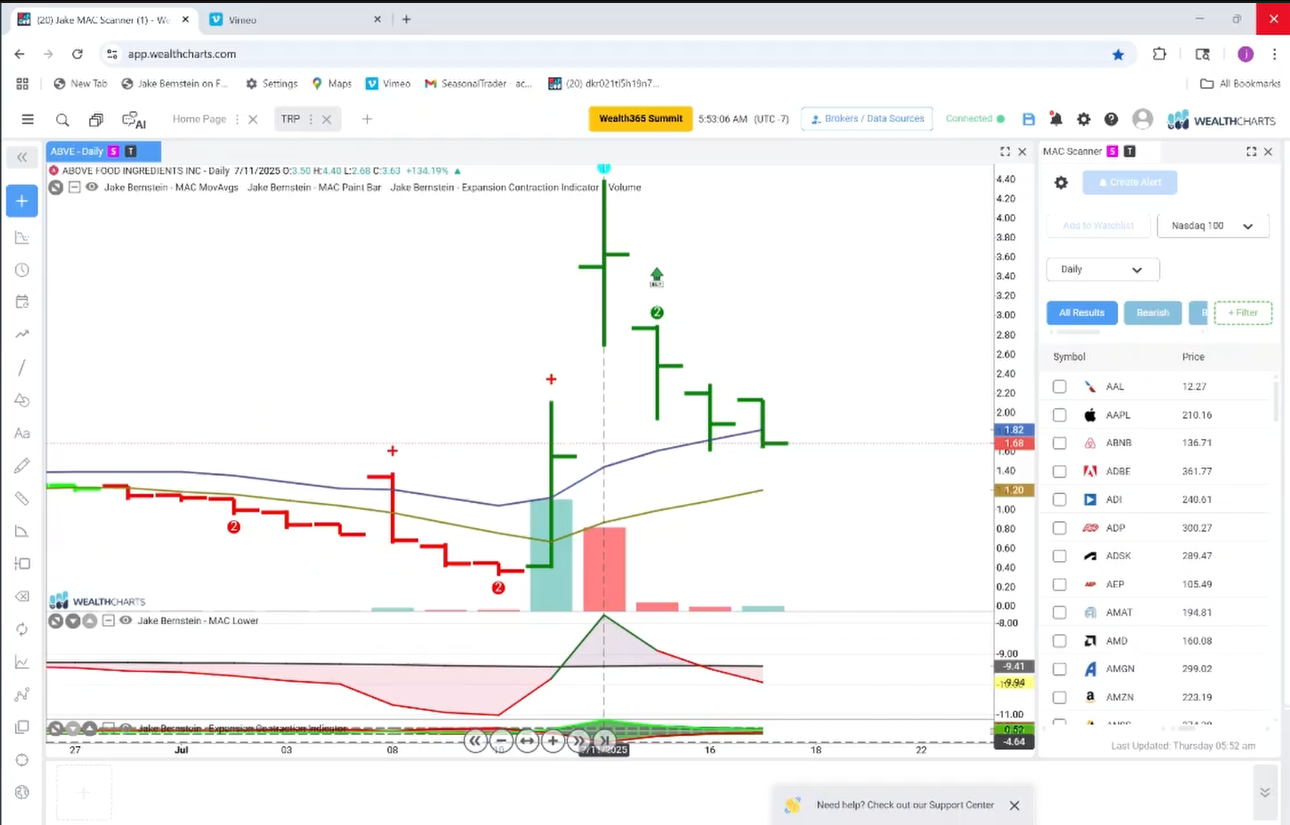
Task: Collapse the main chart indicator legend
Action: point(74,187)
